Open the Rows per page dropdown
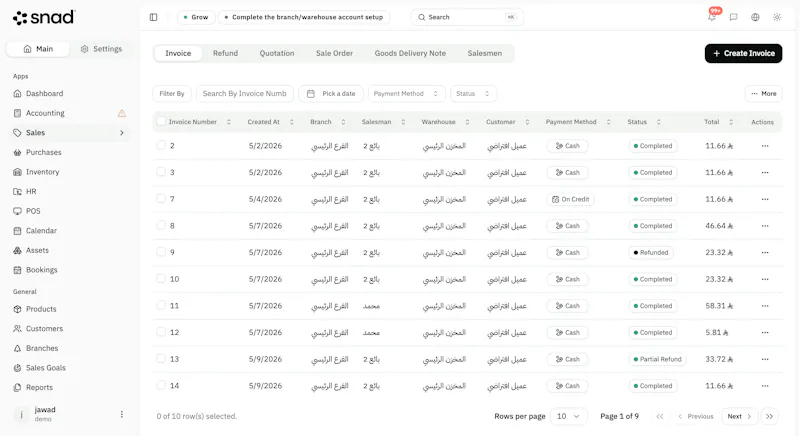 click(x=568, y=416)
